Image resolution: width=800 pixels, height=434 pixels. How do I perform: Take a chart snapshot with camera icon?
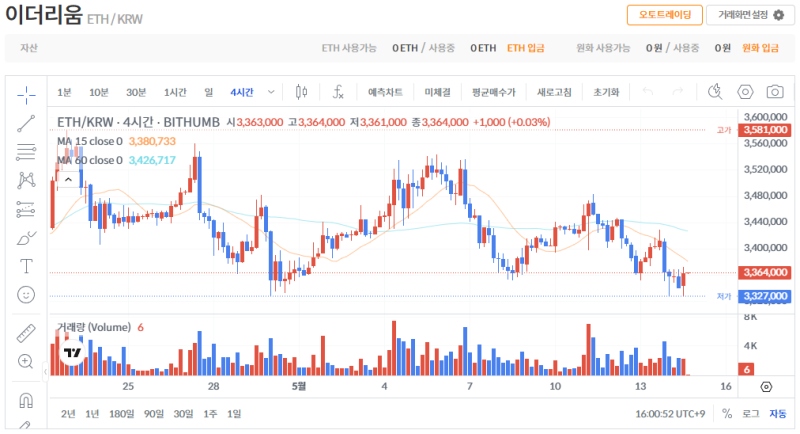pos(775,92)
